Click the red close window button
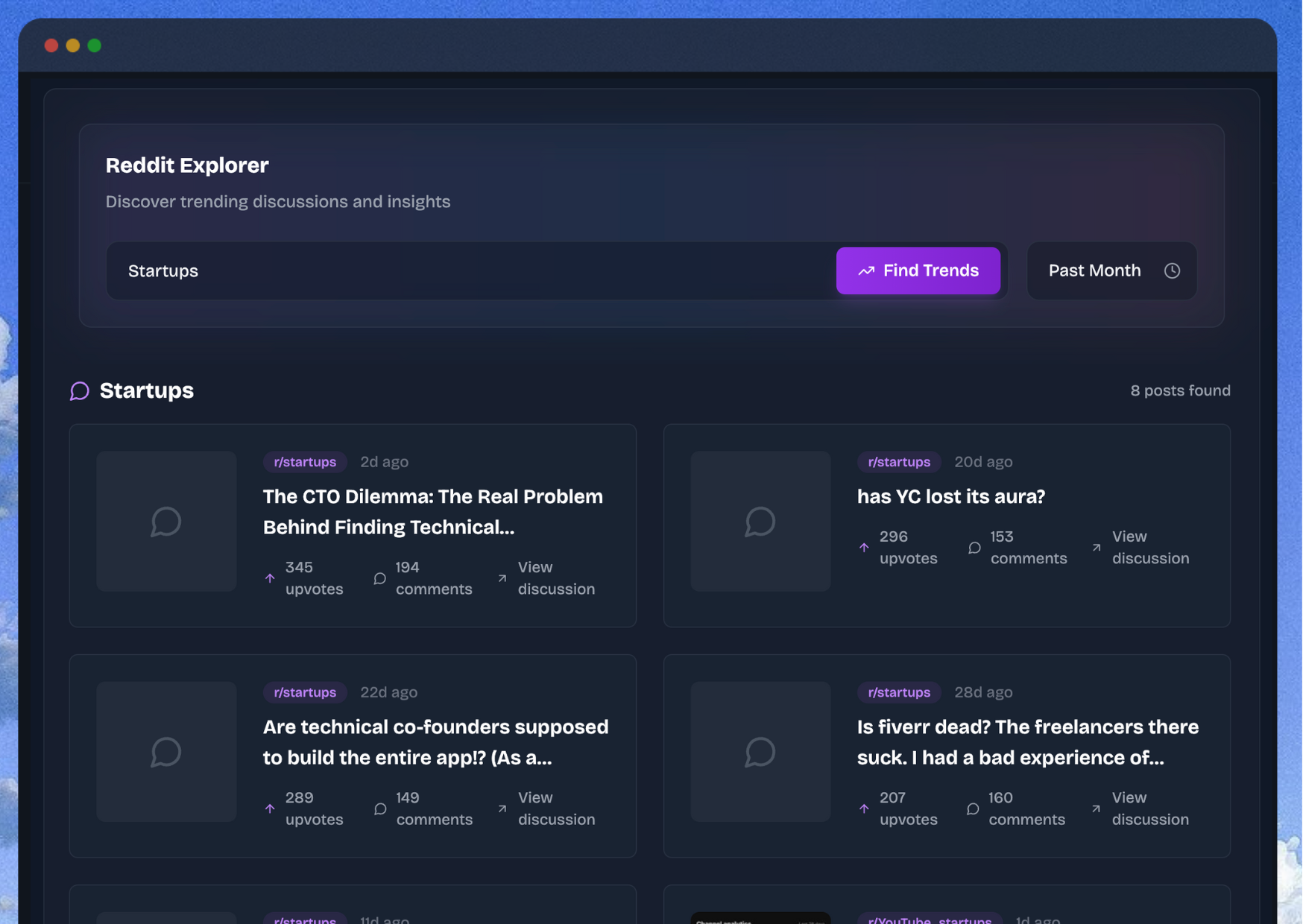Viewport: 1303px width, 924px height. 51,45
